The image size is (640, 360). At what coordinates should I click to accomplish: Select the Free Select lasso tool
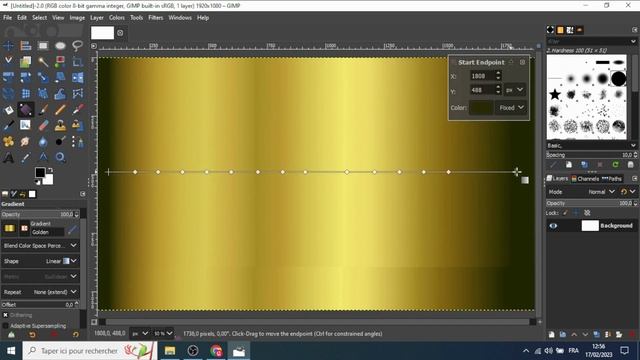tap(77, 46)
